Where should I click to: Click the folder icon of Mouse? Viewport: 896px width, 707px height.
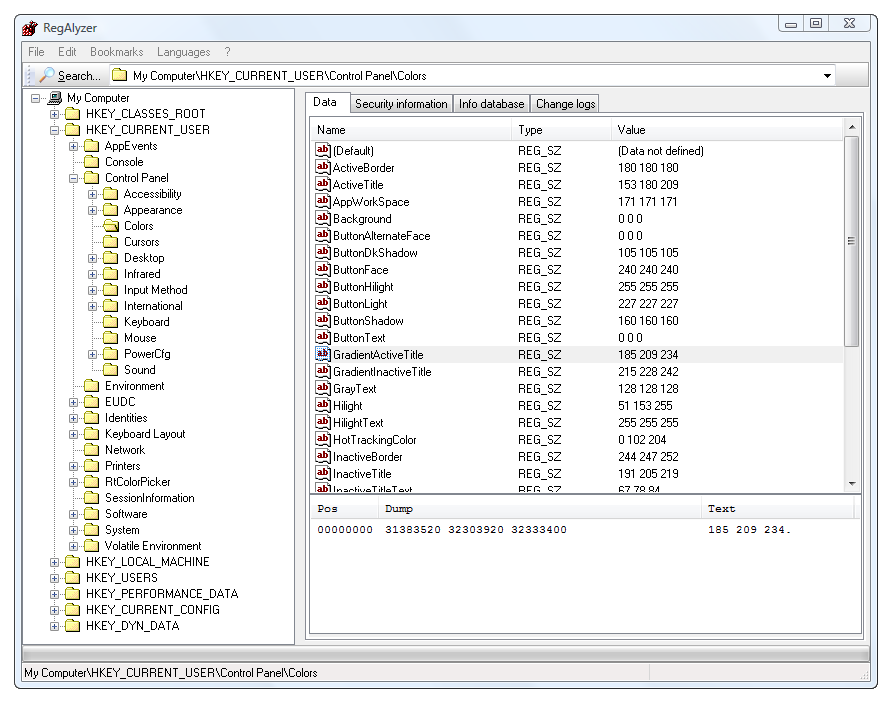pyautogui.click(x=111, y=338)
